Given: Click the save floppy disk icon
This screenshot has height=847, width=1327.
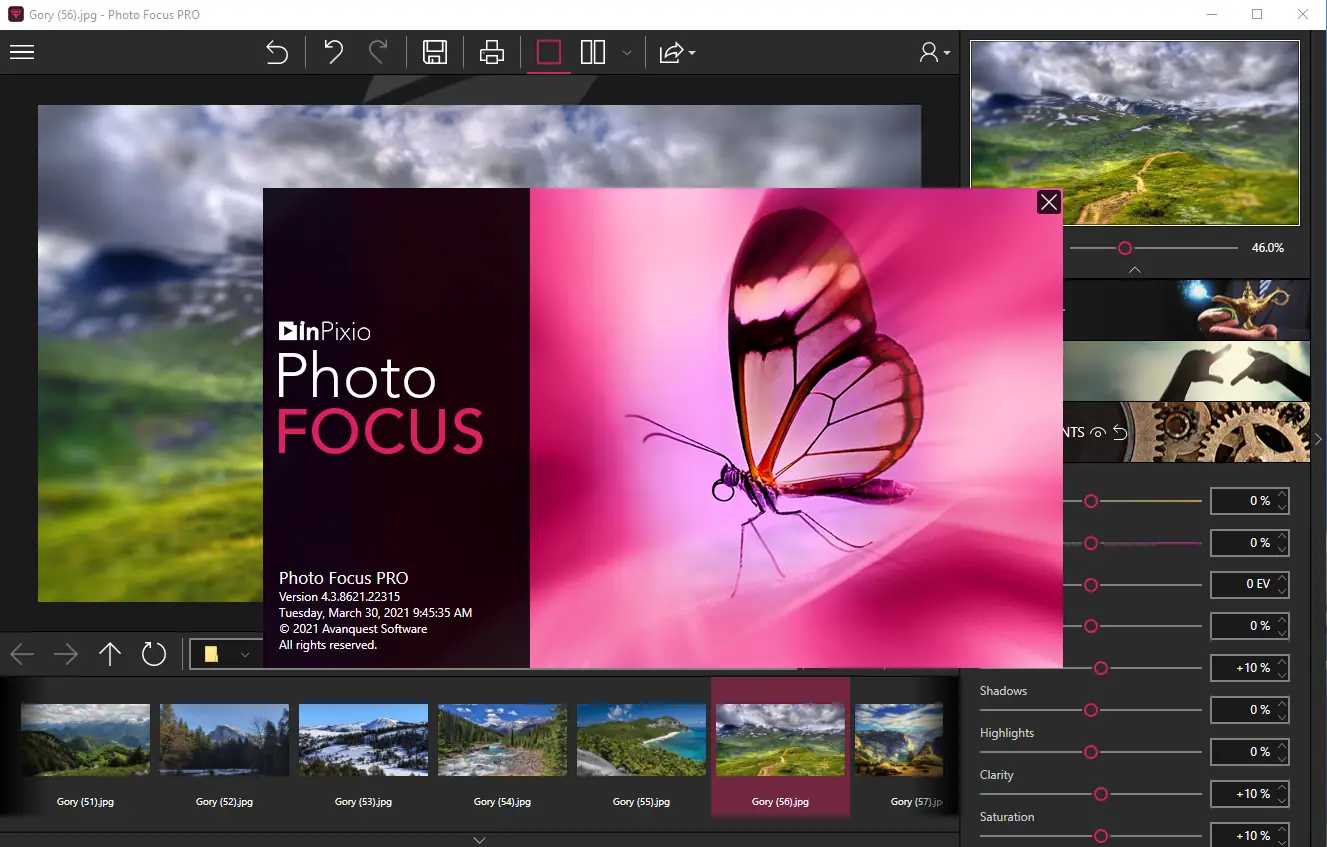Looking at the screenshot, I should point(435,53).
